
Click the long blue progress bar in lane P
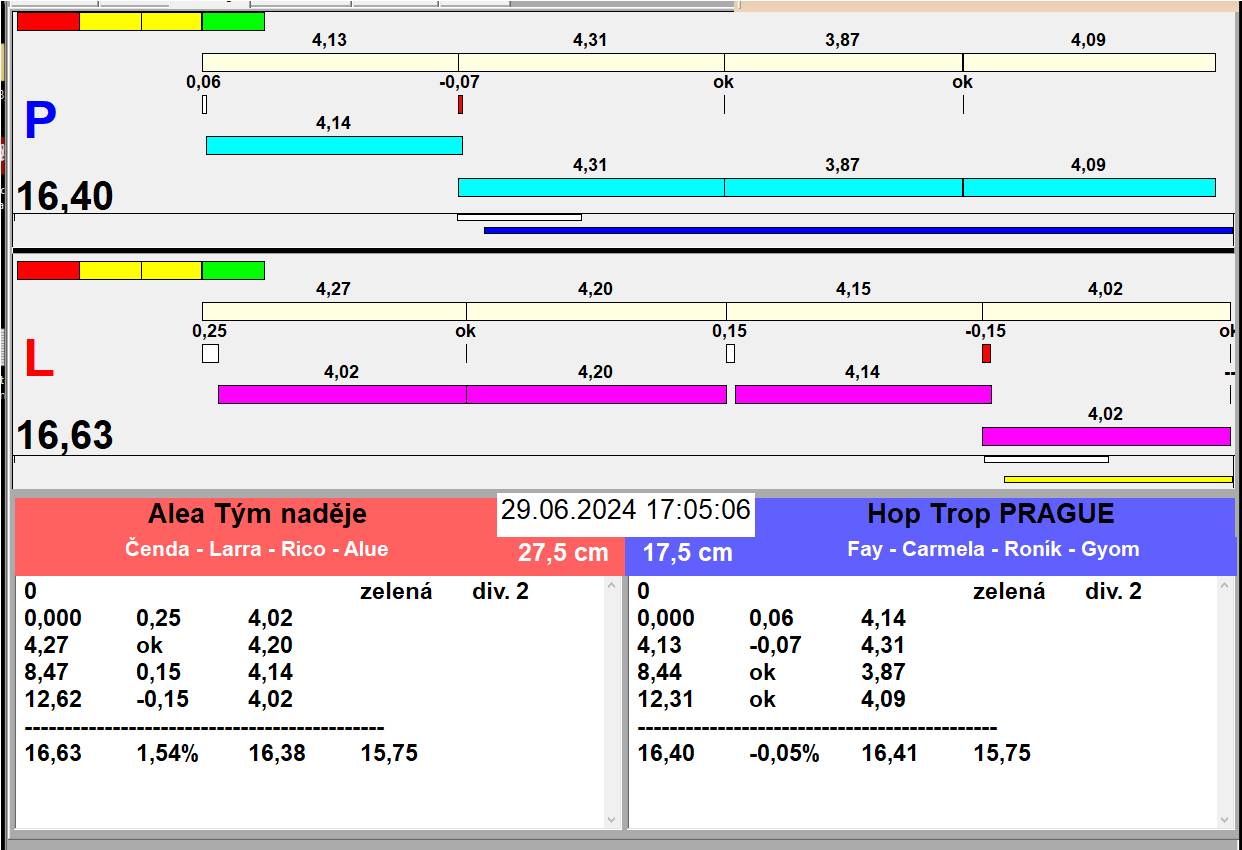858,230
